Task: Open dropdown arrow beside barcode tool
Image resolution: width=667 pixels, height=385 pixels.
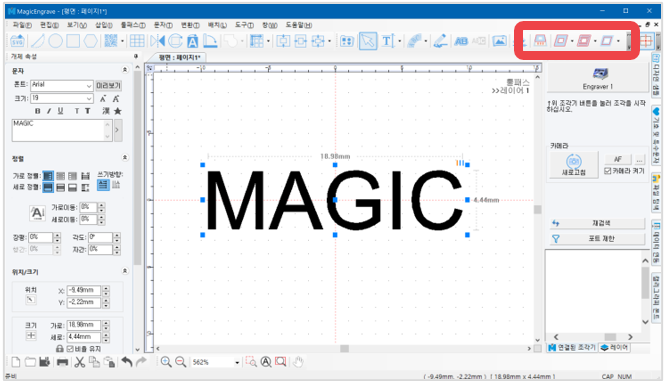Action: tap(123, 41)
